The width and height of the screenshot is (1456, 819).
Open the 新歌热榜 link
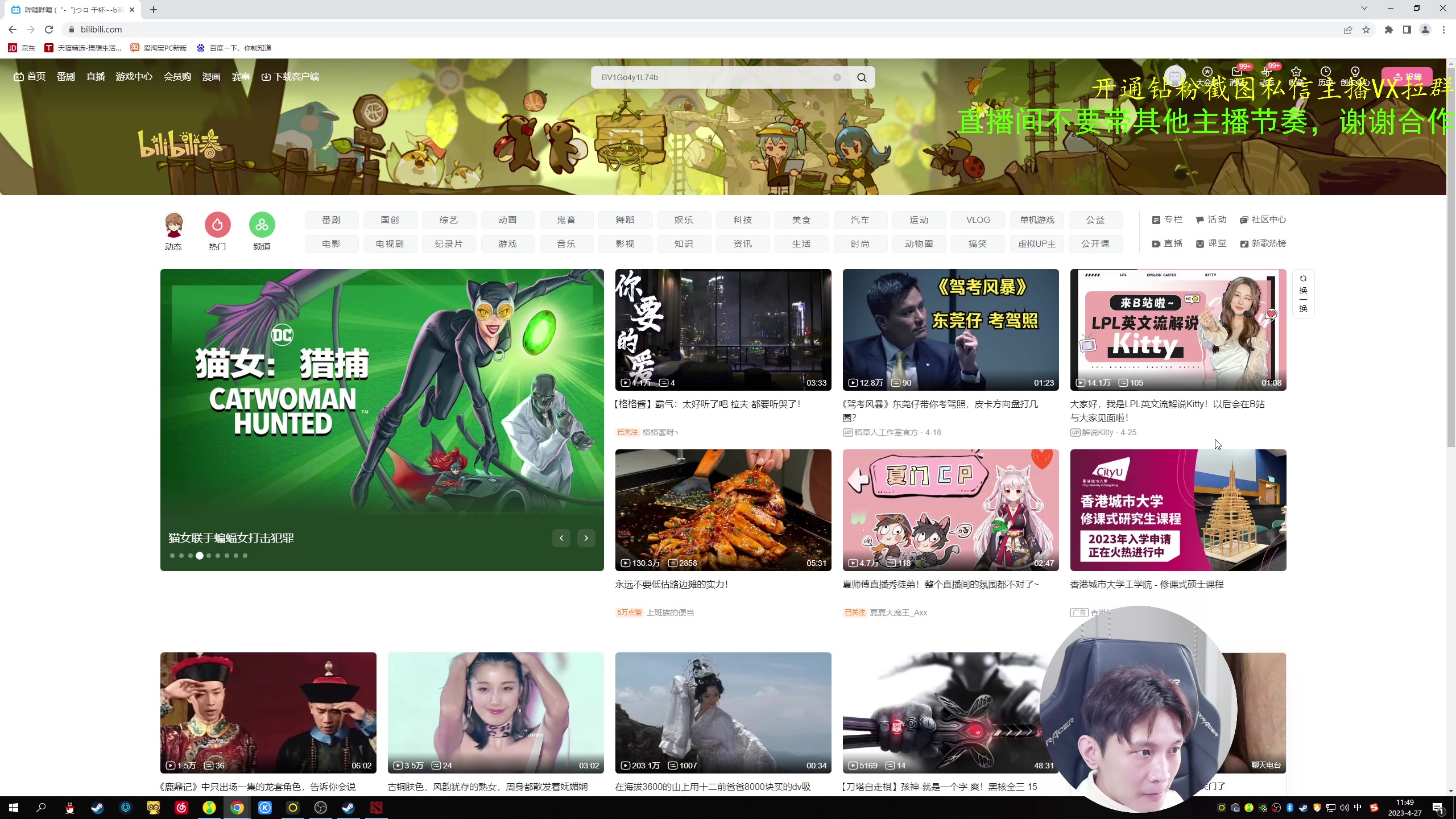tap(1263, 243)
